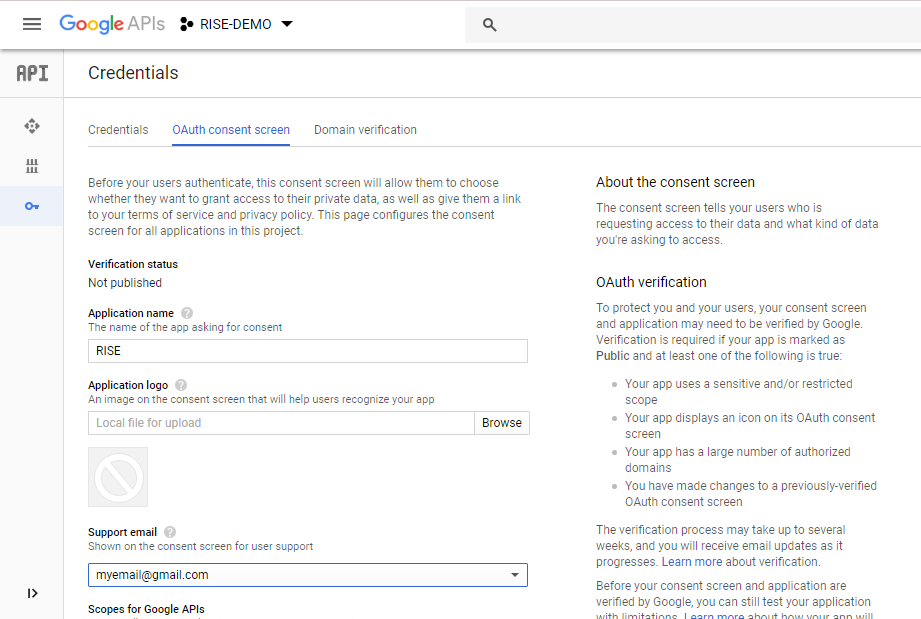Click the Learn more link about app limitations

pyautogui.click(x=714, y=615)
